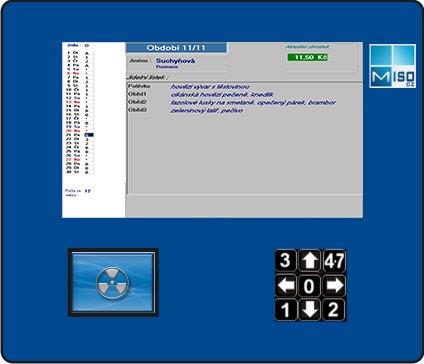This screenshot has height=364, width=424.
Task: Tap the card reader symbol panel
Action: point(113,282)
